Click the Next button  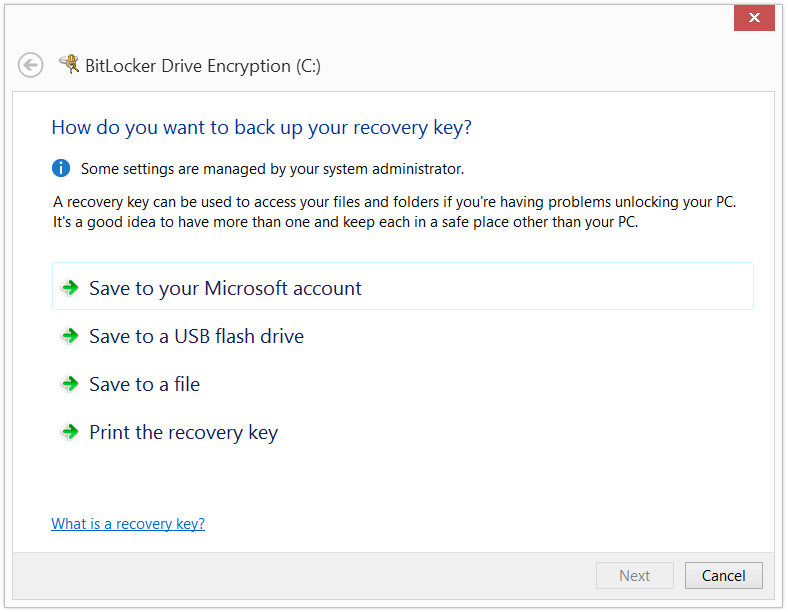tap(634, 575)
